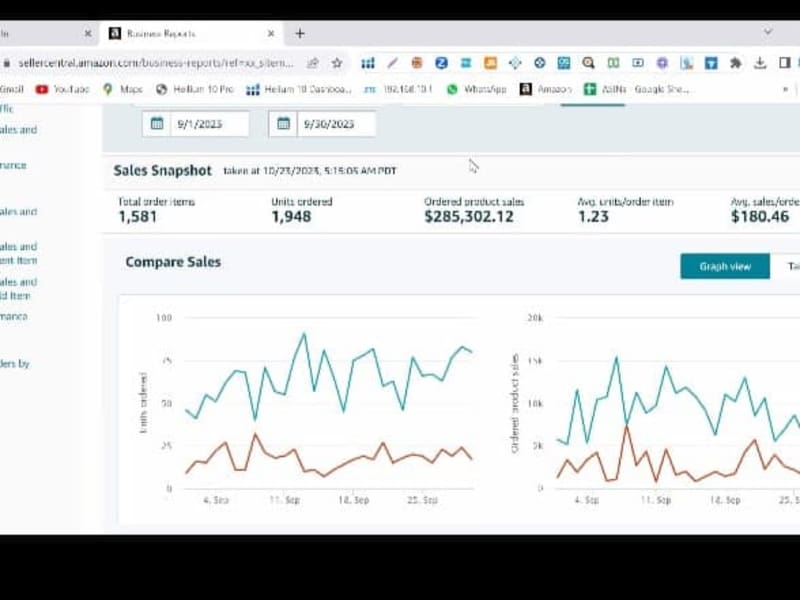Show more bookmarks via overflow chevron

(785, 89)
